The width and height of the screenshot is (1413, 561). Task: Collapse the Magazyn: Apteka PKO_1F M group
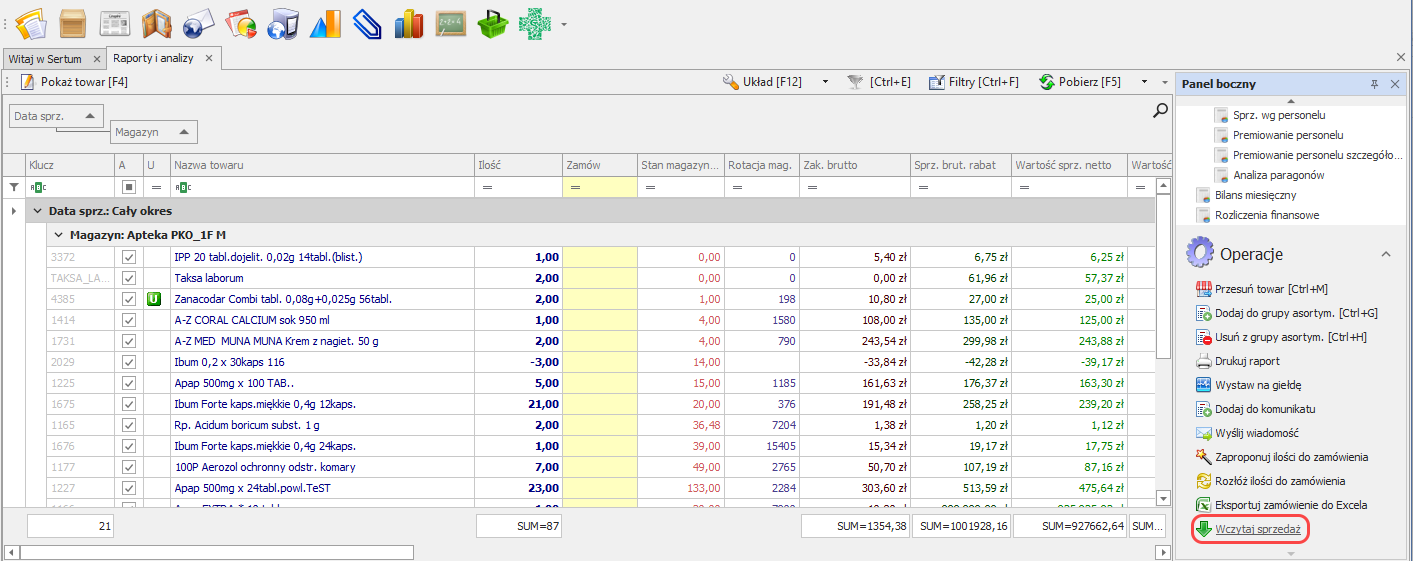point(58,235)
